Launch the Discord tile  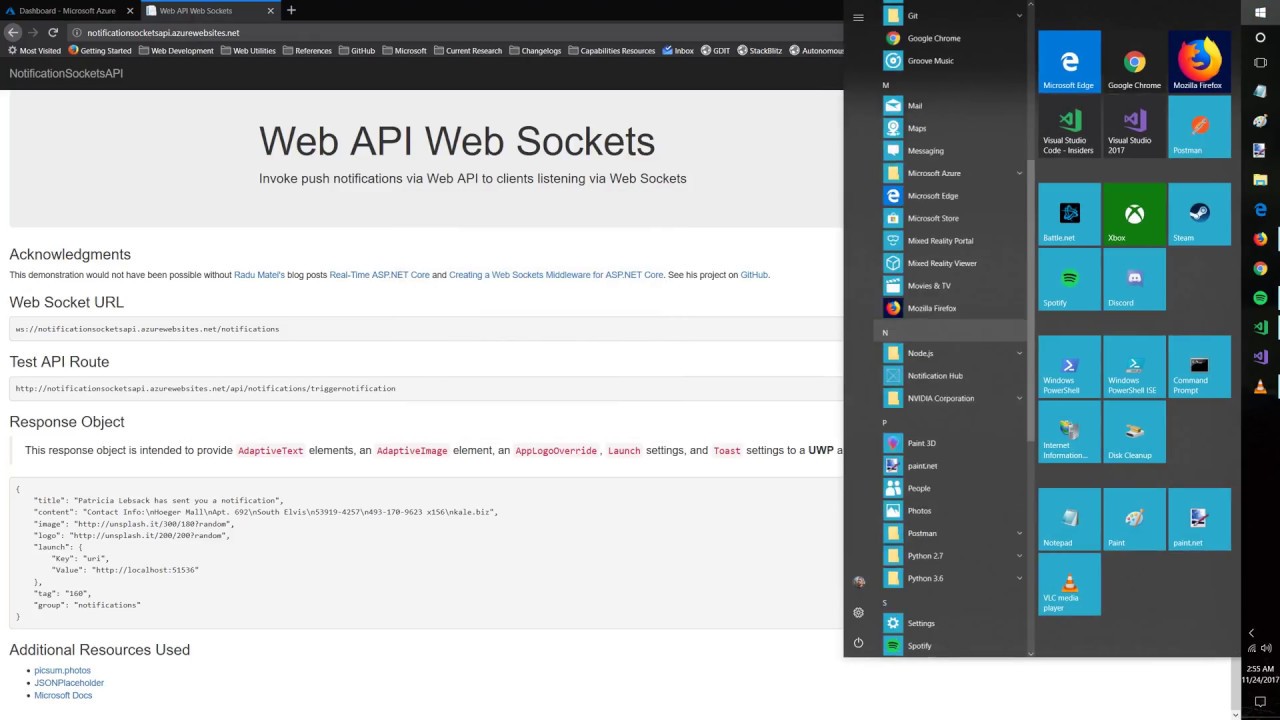coord(1134,279)
